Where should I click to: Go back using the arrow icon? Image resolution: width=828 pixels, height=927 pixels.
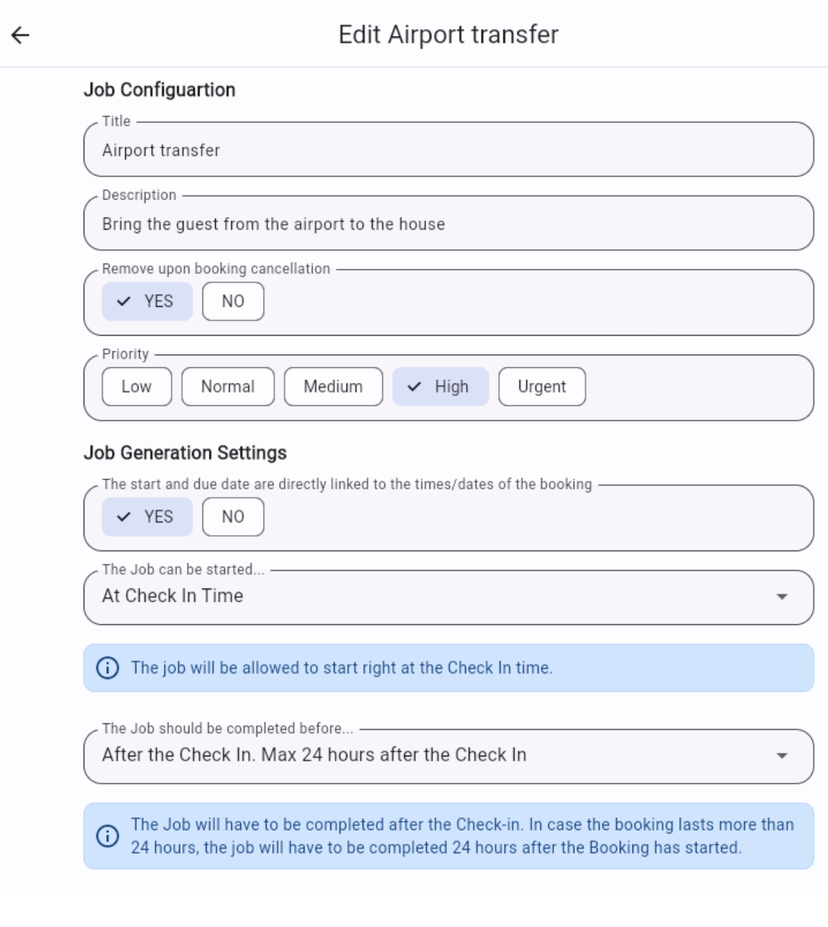(x=20, y=35)
